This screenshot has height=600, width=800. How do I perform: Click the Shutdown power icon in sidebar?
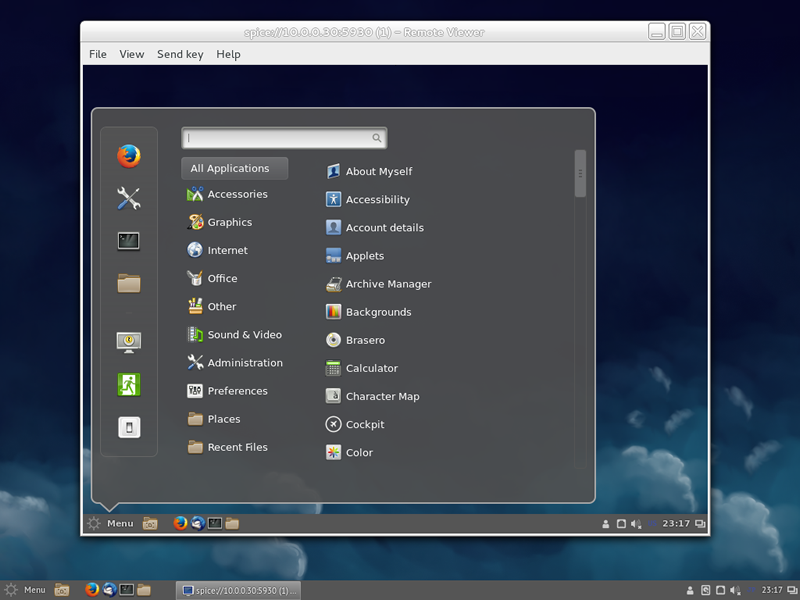click(129, 428)
